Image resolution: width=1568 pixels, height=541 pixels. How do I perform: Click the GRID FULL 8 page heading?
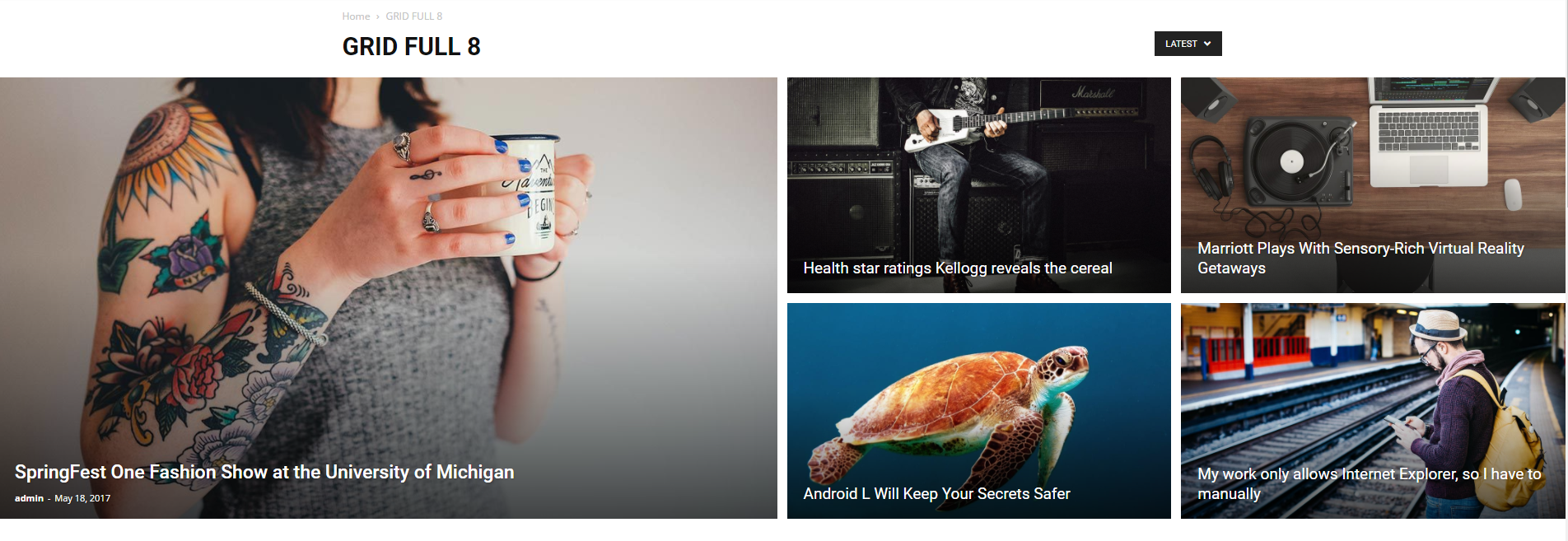coord(411,47)
